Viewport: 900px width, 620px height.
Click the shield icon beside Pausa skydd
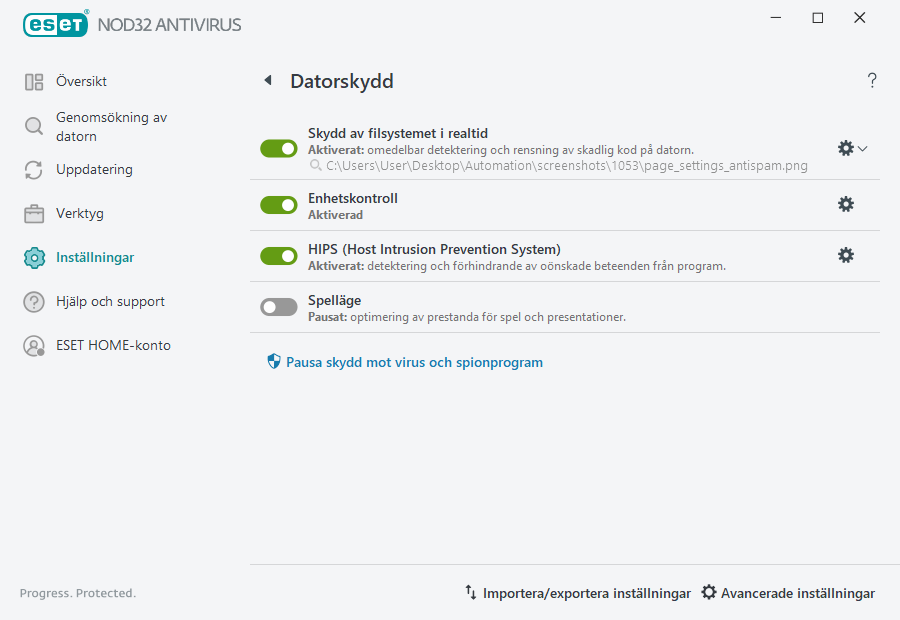[273, 361]
